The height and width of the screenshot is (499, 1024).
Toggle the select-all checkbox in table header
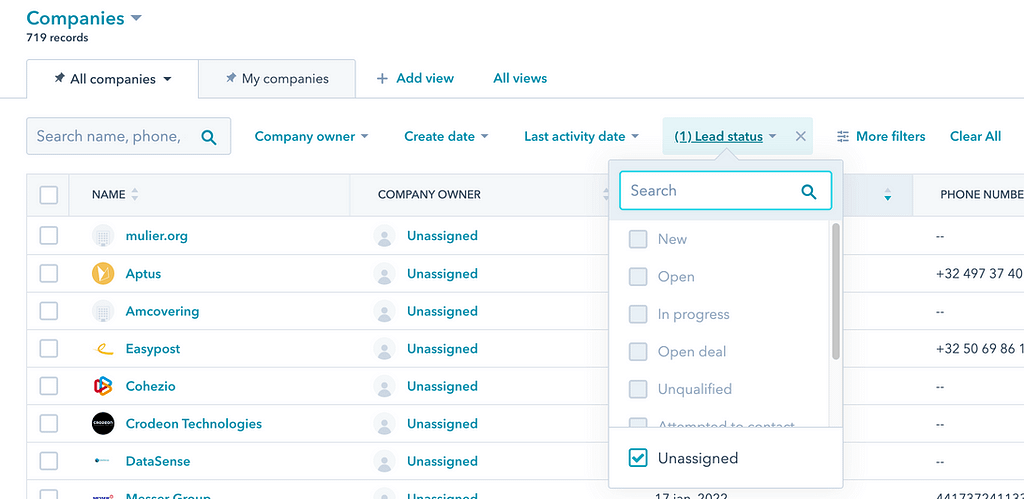(48, 195)
